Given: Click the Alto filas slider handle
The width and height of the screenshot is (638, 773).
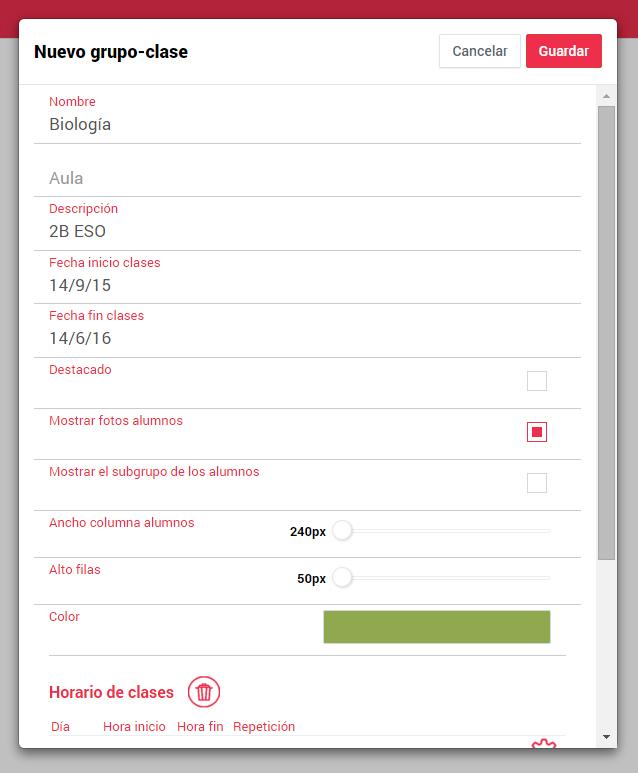Looking at the screenshot, I should (x=342, y=577).
